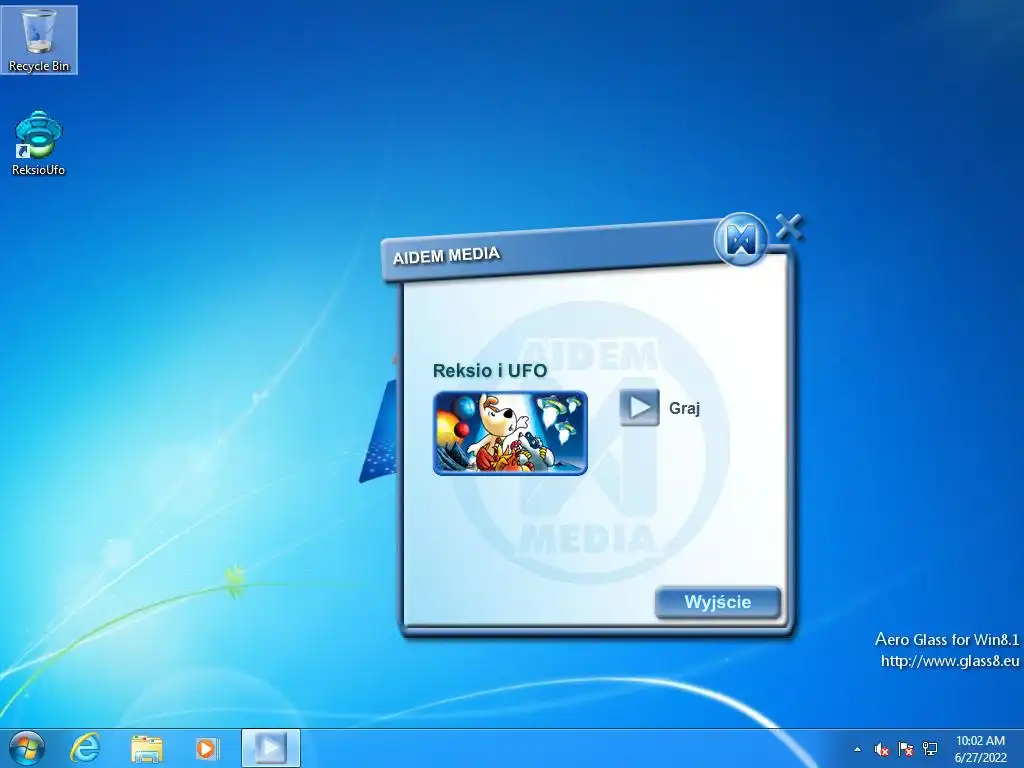Click the round Aidem Media logo badge

(741, 238)
